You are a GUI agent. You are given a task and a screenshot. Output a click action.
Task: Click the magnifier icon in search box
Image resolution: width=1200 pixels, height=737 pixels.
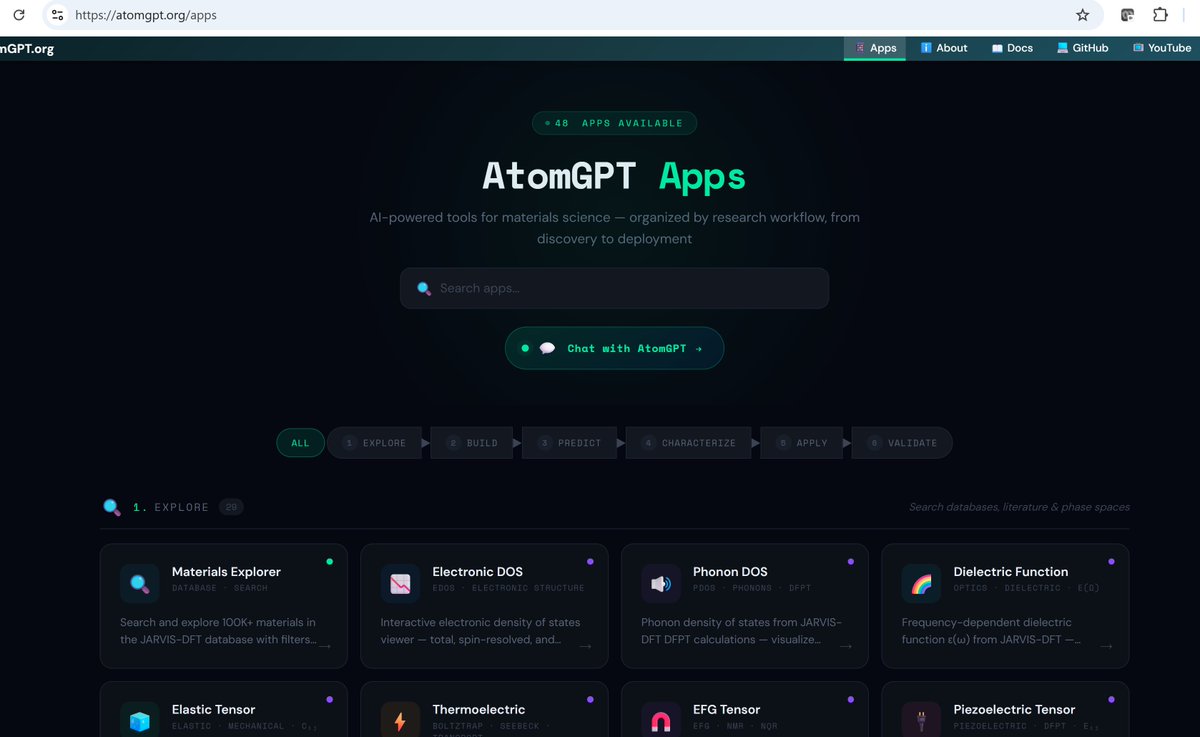pyautogui.click(x=424, y=288)
